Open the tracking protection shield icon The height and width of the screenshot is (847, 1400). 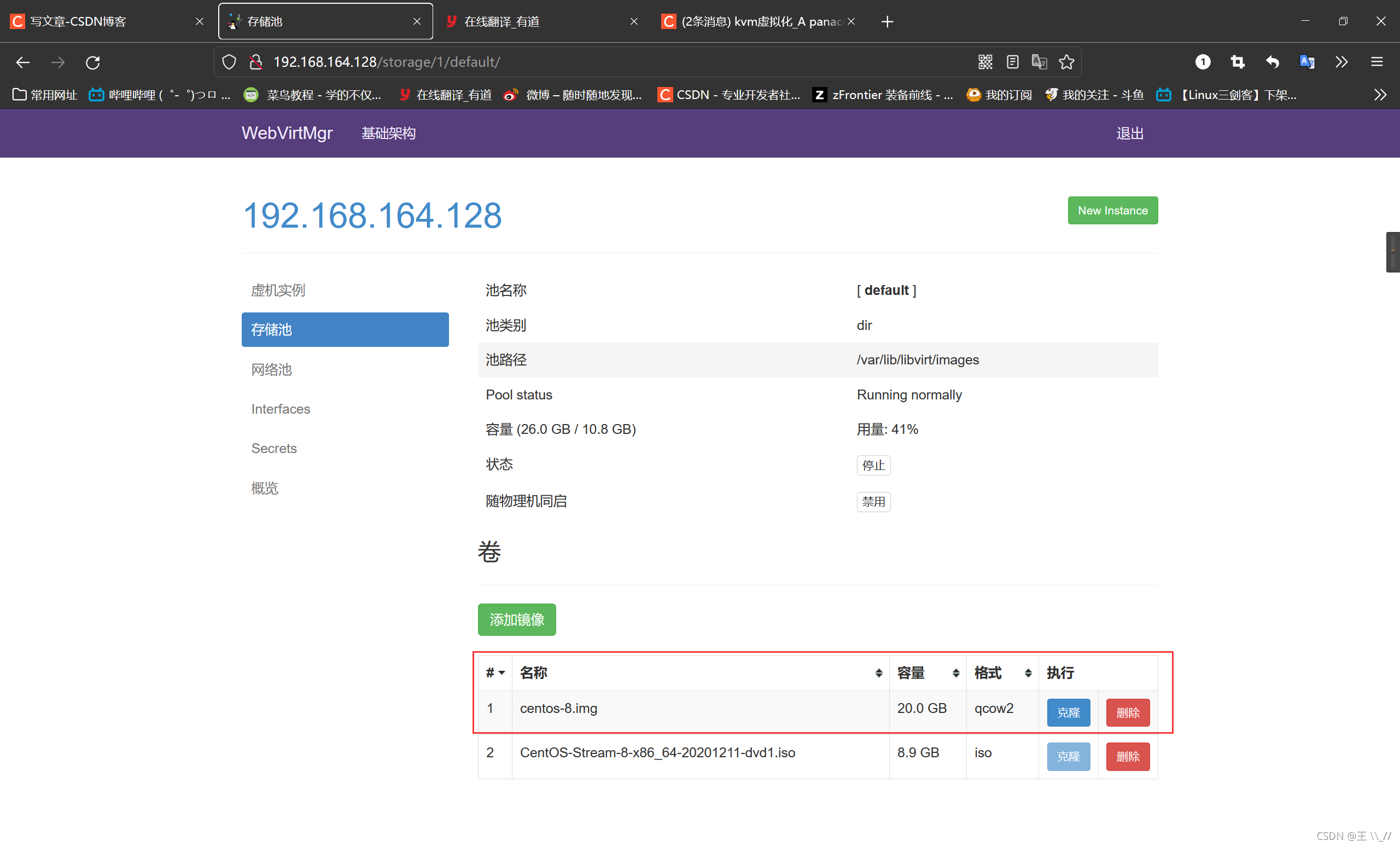(x=229, y=62)
